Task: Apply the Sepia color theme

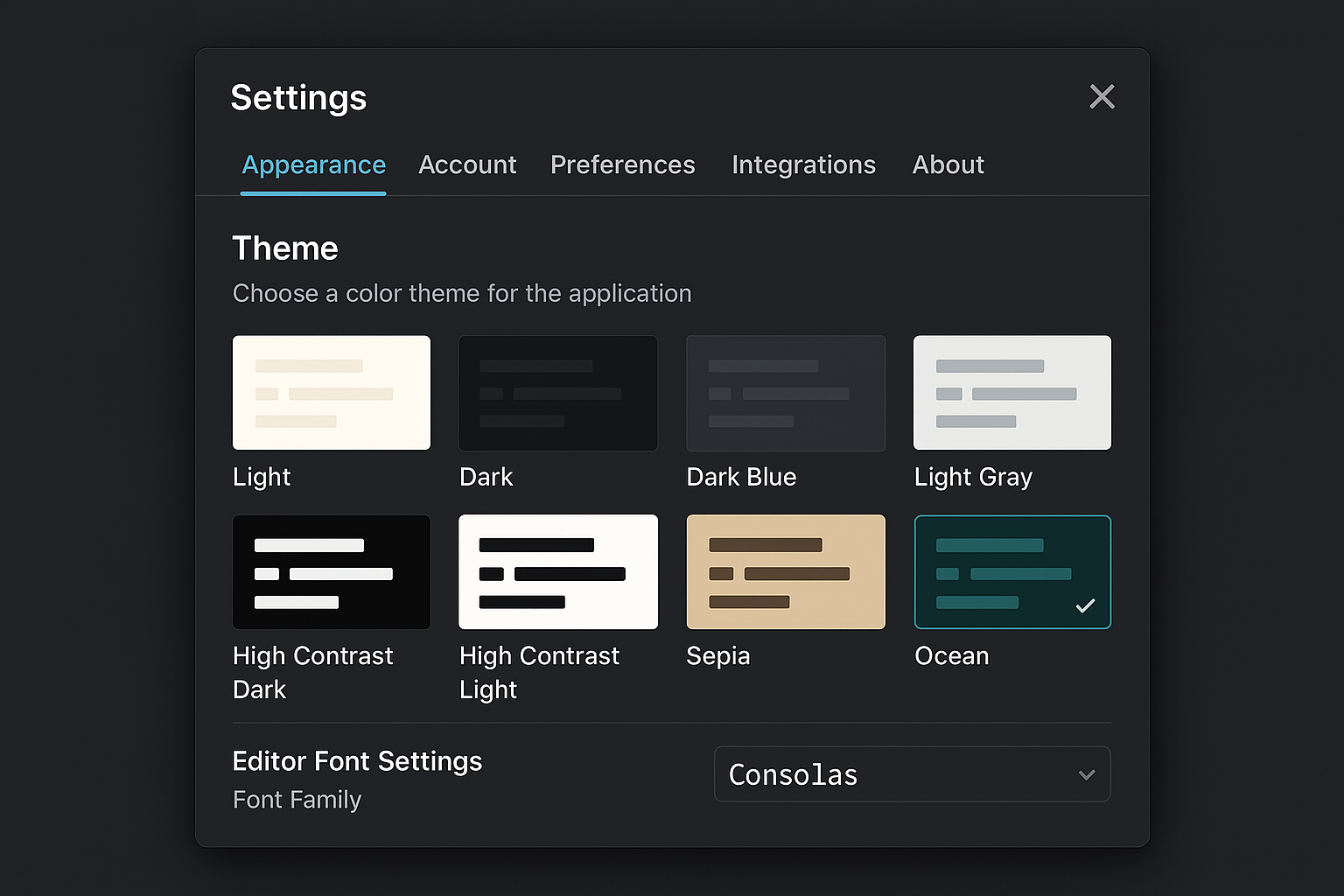Action: coord(785,571)
